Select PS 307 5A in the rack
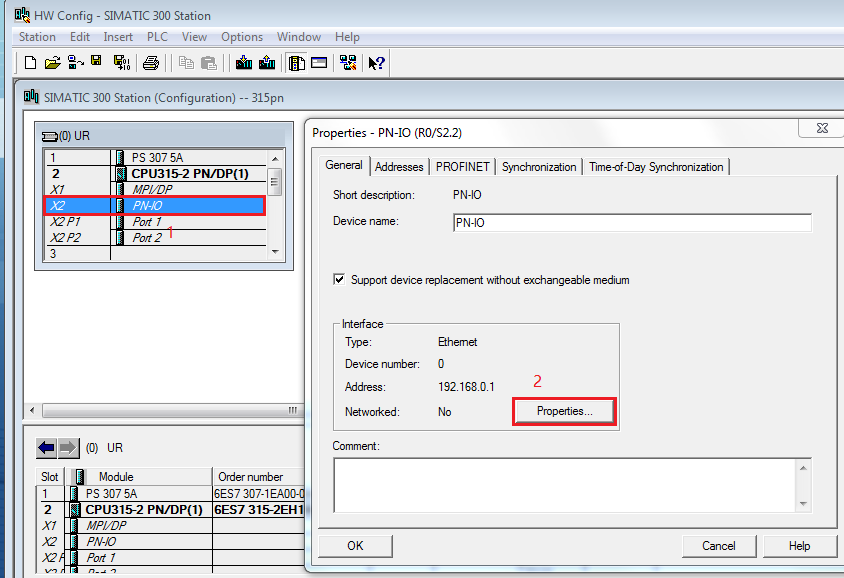 point(157,158)
